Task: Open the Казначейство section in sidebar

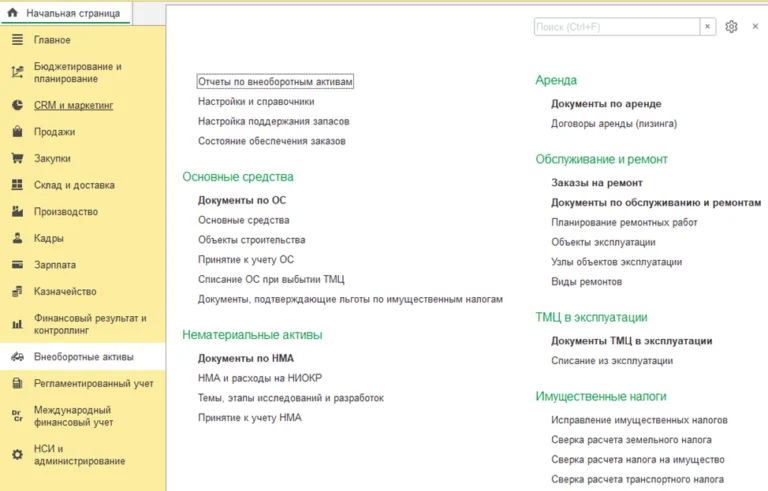Action: pyautogui.click(x=65, y=291)
